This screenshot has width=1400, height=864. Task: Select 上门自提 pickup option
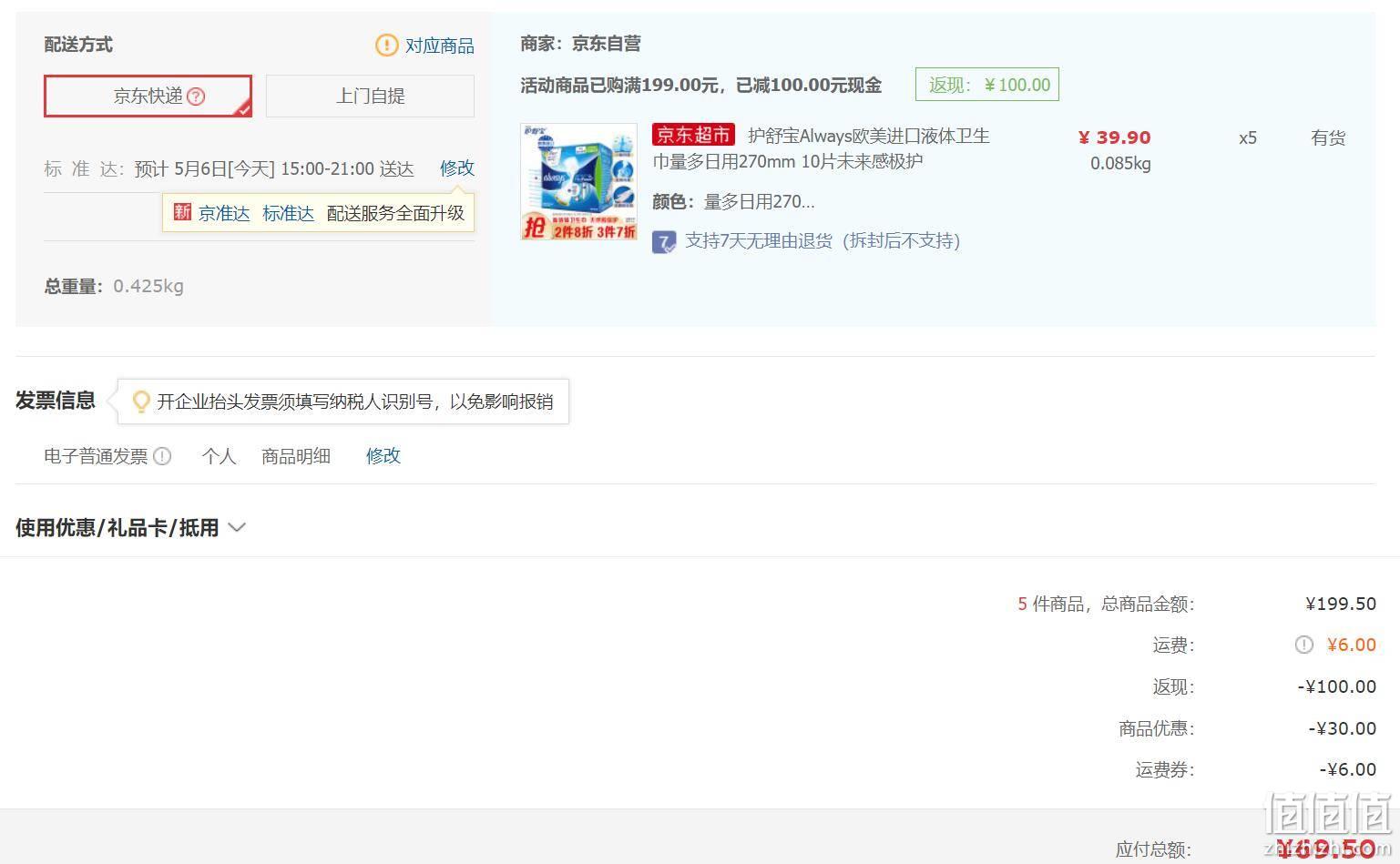[370, 96]
